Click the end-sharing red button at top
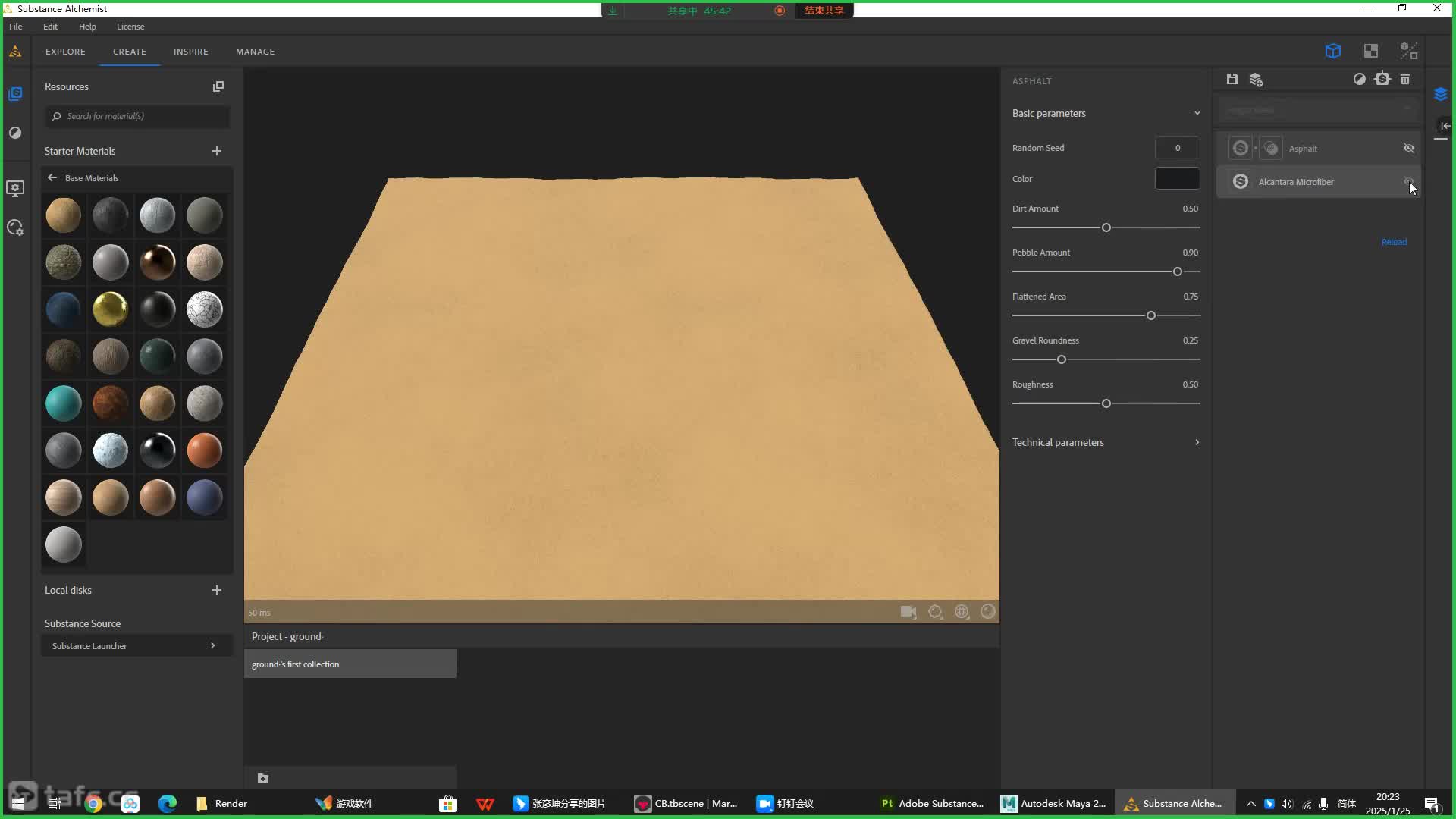 point(824,11)
